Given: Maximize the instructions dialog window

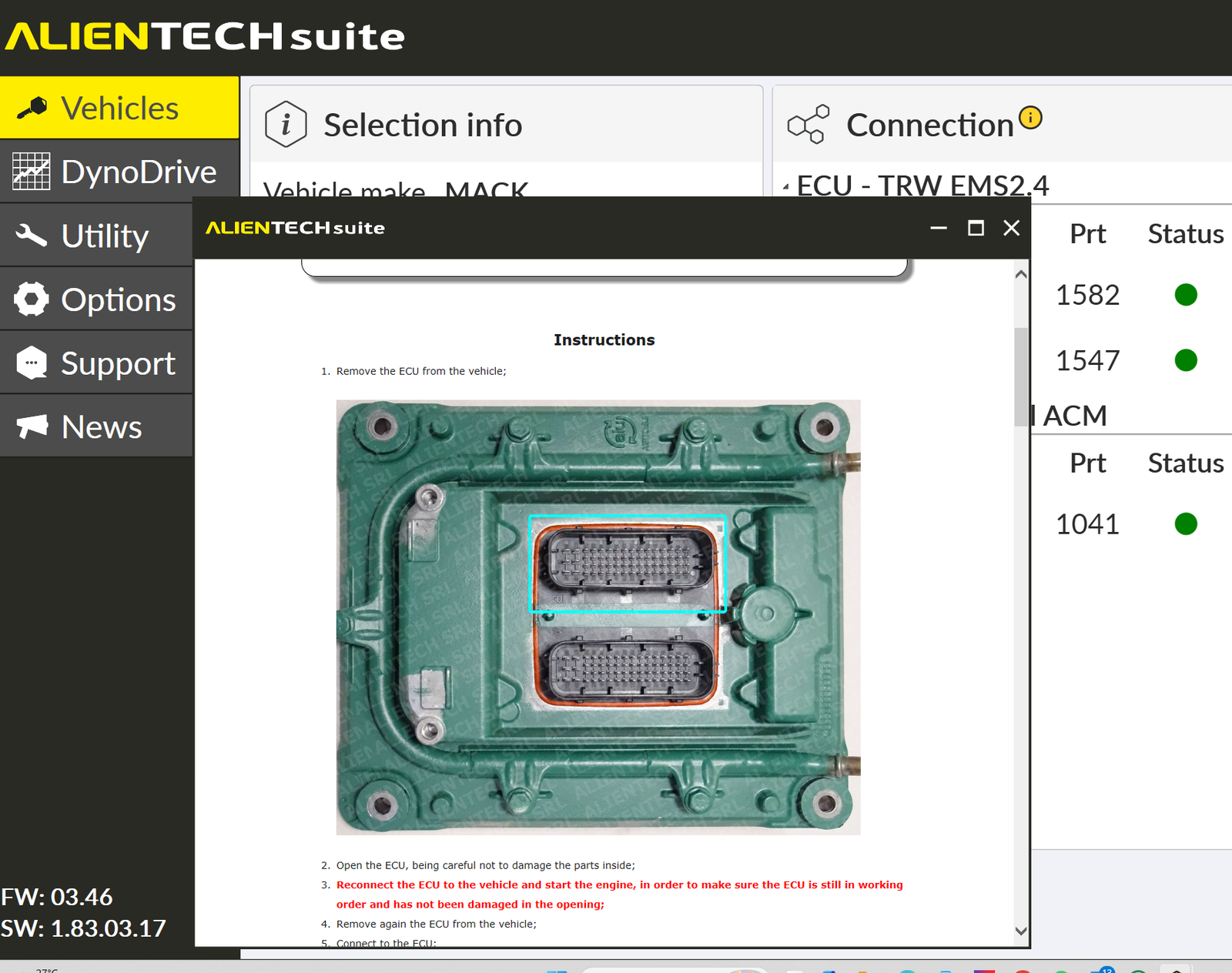Looking at the screenshot, I should click(x=976, y=228).
